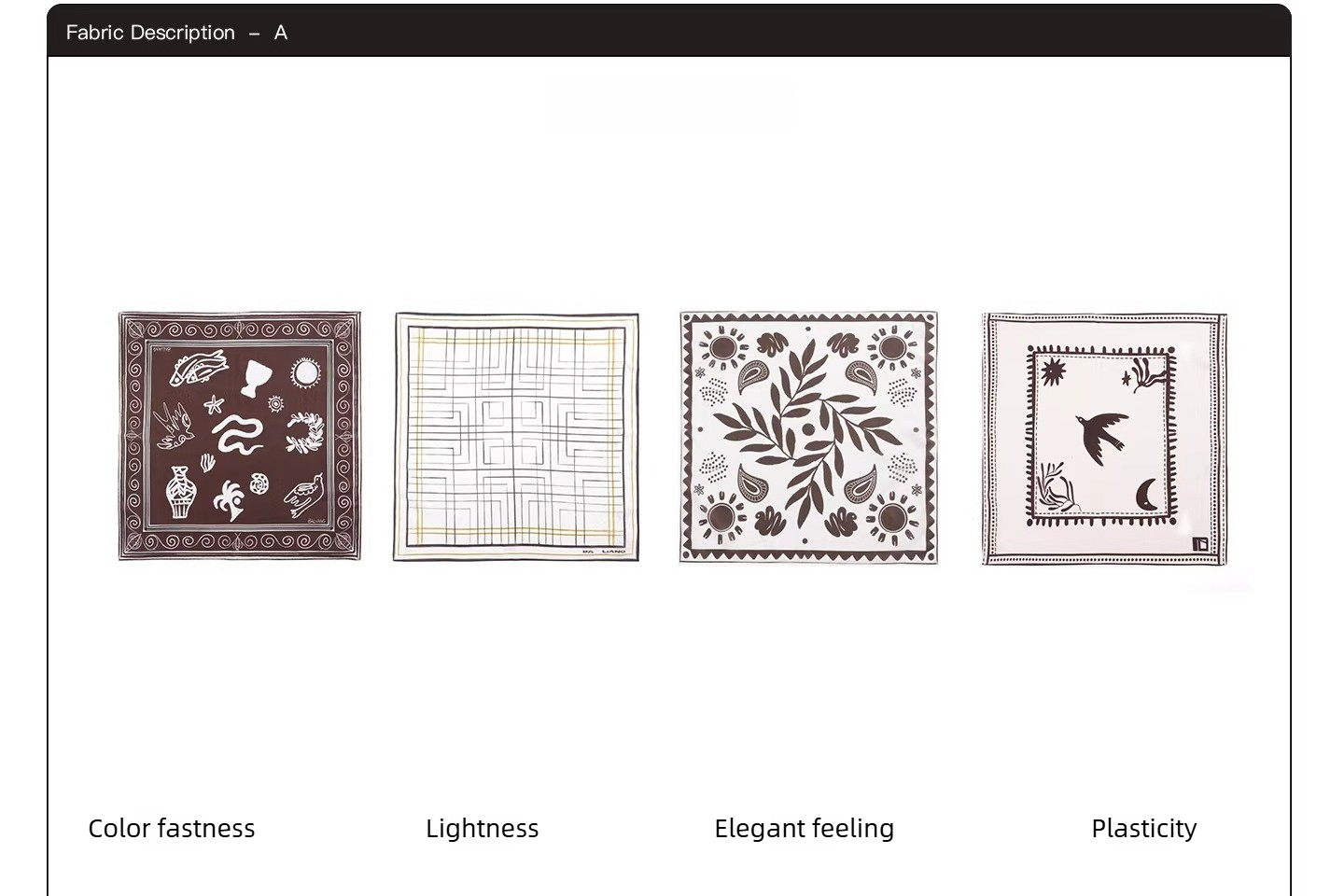Click the brand text on the grid scarf corner
1344x896 pixels.
tap(603, 552)
